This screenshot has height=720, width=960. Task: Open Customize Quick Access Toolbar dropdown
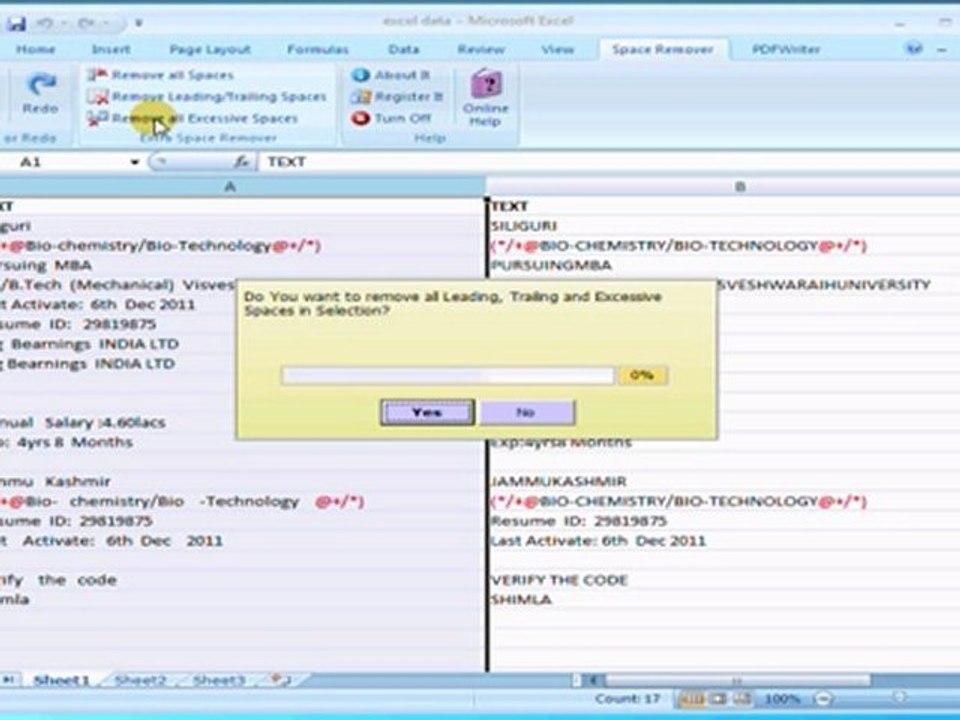pos(139,23)
